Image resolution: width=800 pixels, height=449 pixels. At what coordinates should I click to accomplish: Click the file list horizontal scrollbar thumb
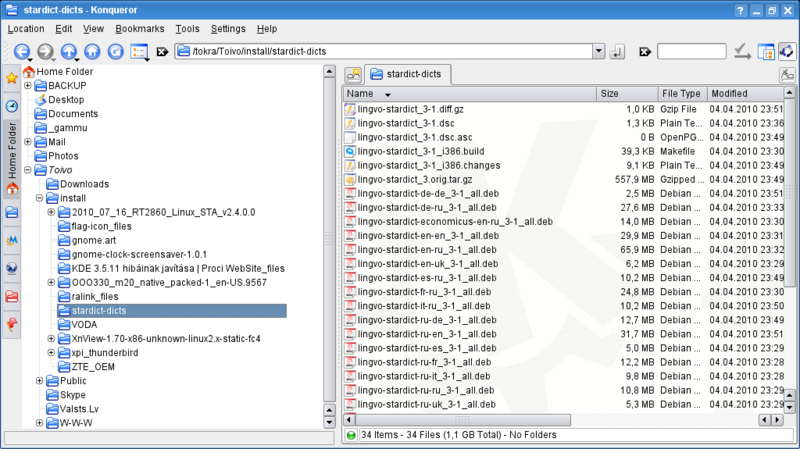pyautogui.click(x=462, y=420)
